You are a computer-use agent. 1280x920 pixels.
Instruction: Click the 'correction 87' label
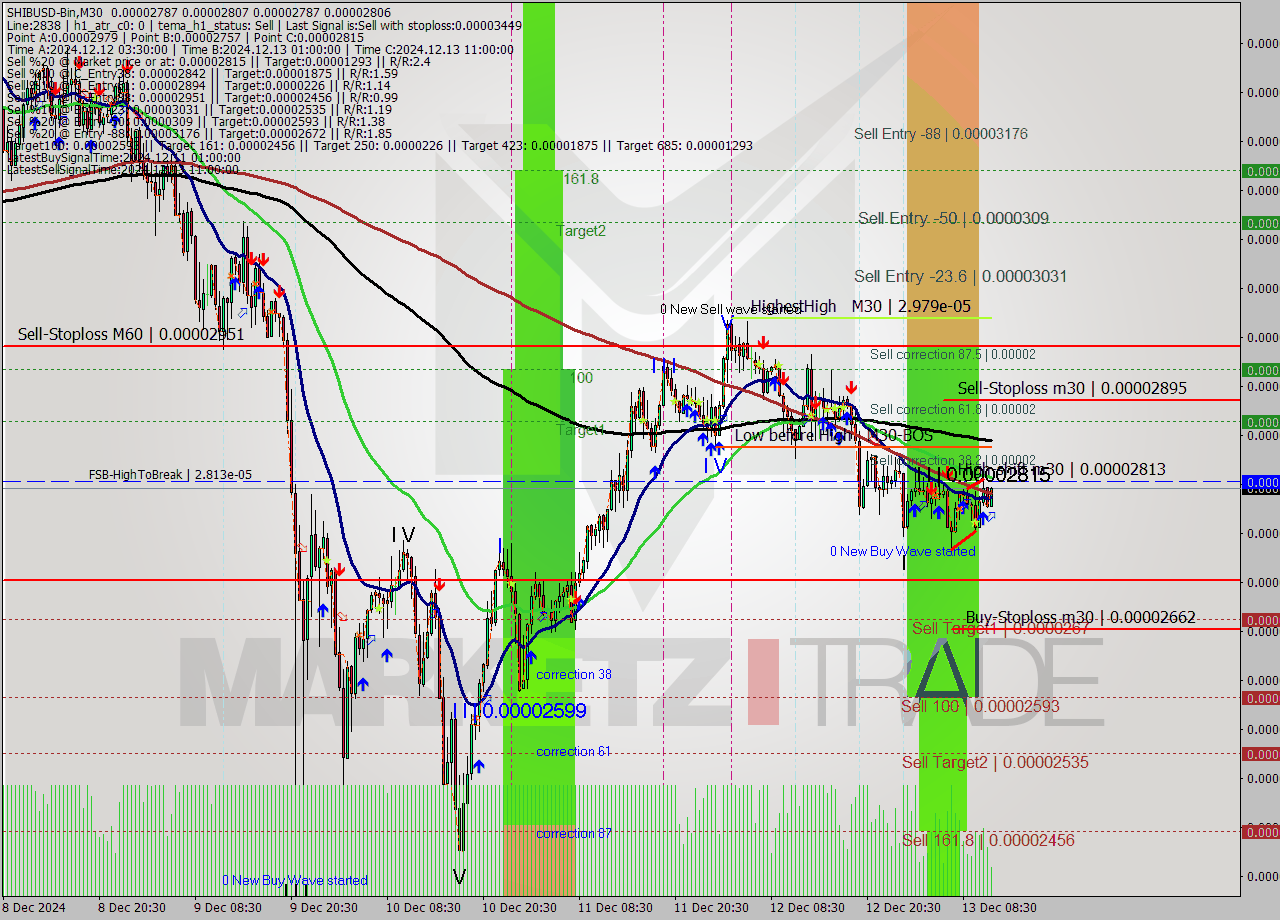[574, 834]
